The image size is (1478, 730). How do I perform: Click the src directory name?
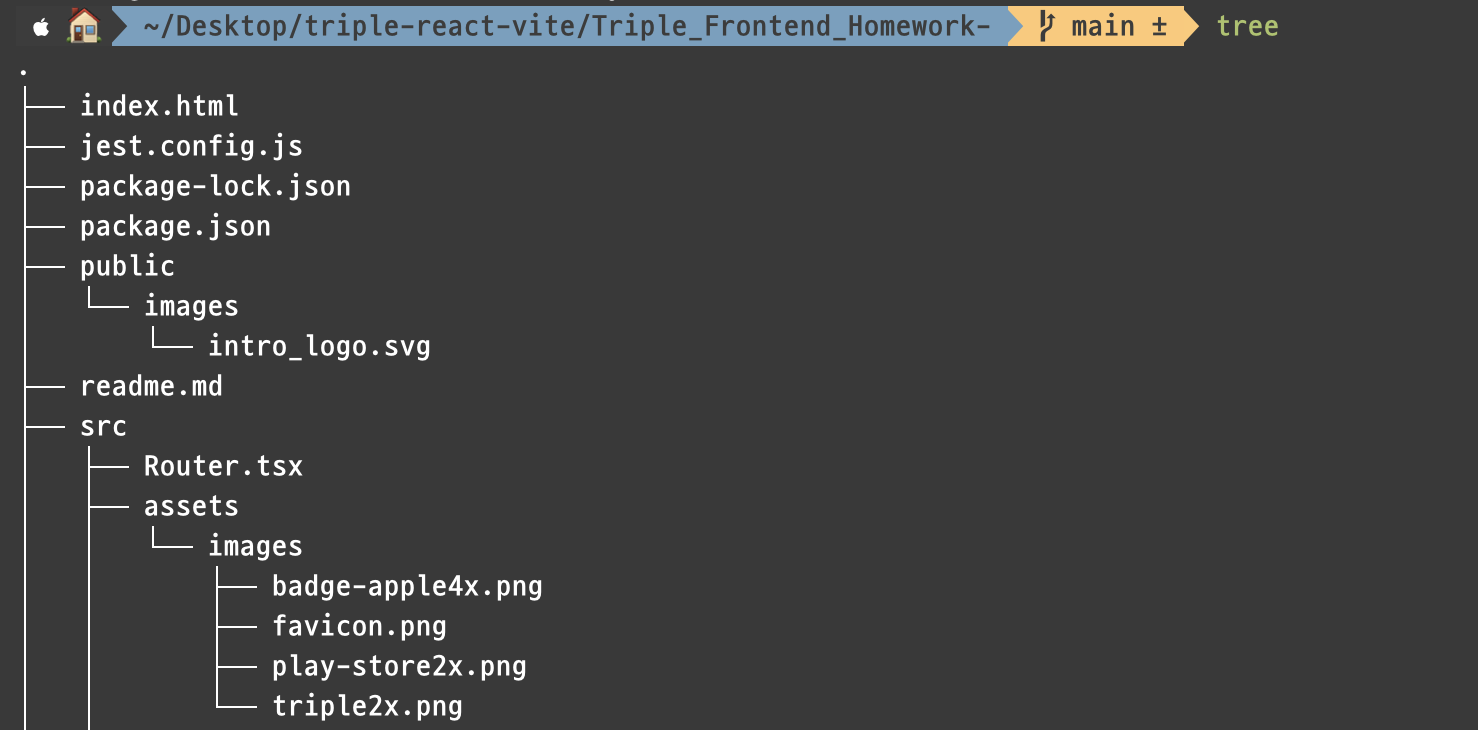(x=103, y=426)
